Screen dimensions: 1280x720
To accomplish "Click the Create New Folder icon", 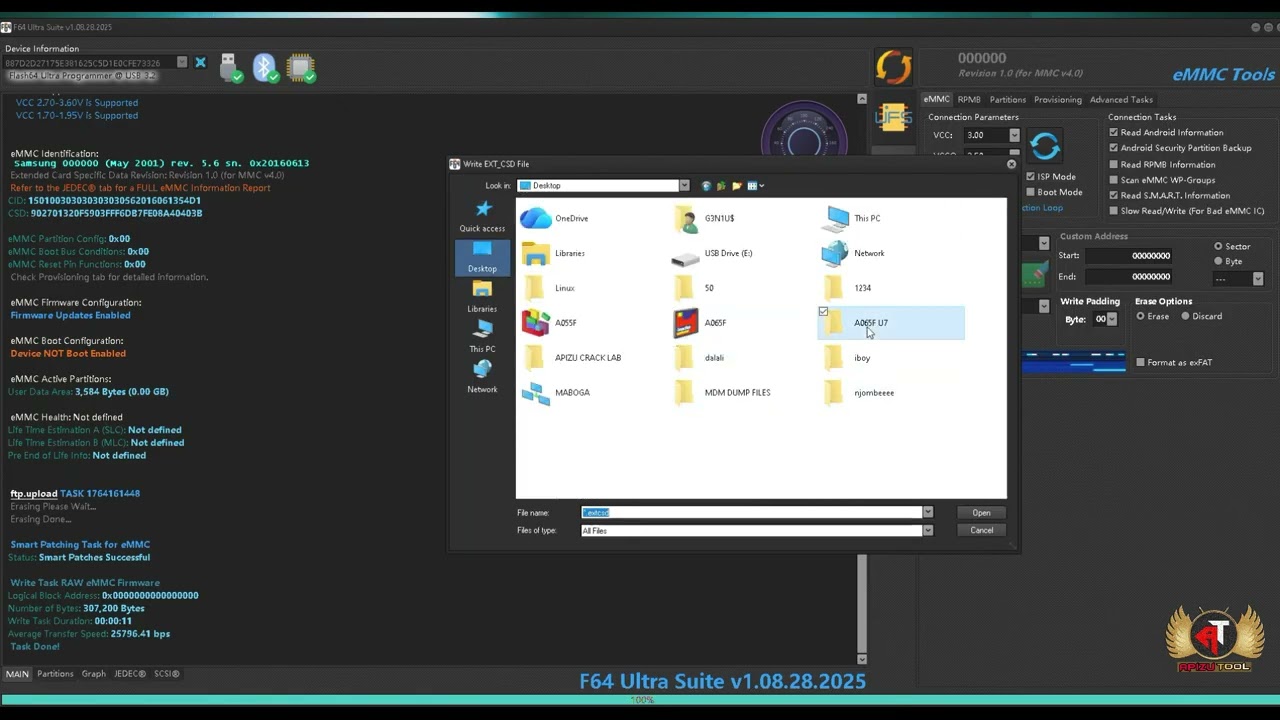I will [737, 185].
